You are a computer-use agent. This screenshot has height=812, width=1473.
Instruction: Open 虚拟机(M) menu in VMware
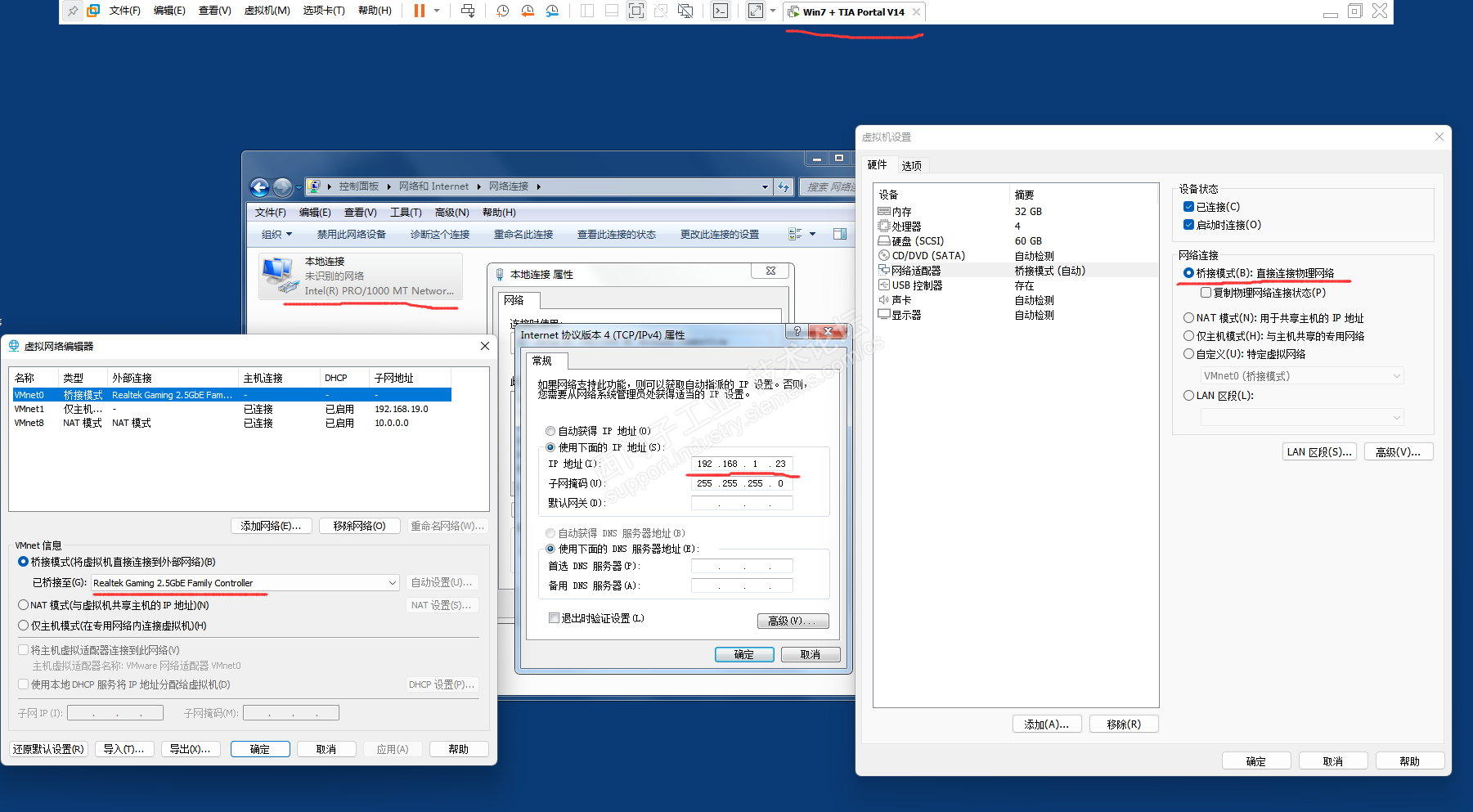pyautogui.click(x=267, y=11)
